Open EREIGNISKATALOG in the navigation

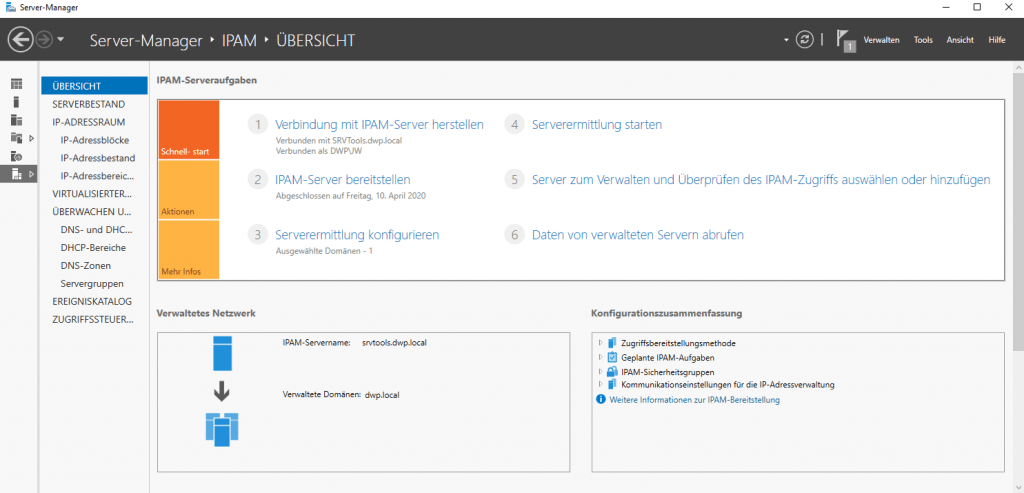[94, 302]
